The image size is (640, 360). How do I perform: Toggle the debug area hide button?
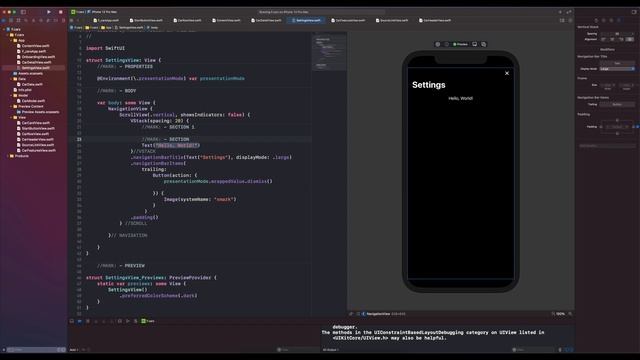pyautogui.click(x=72, y=321)
